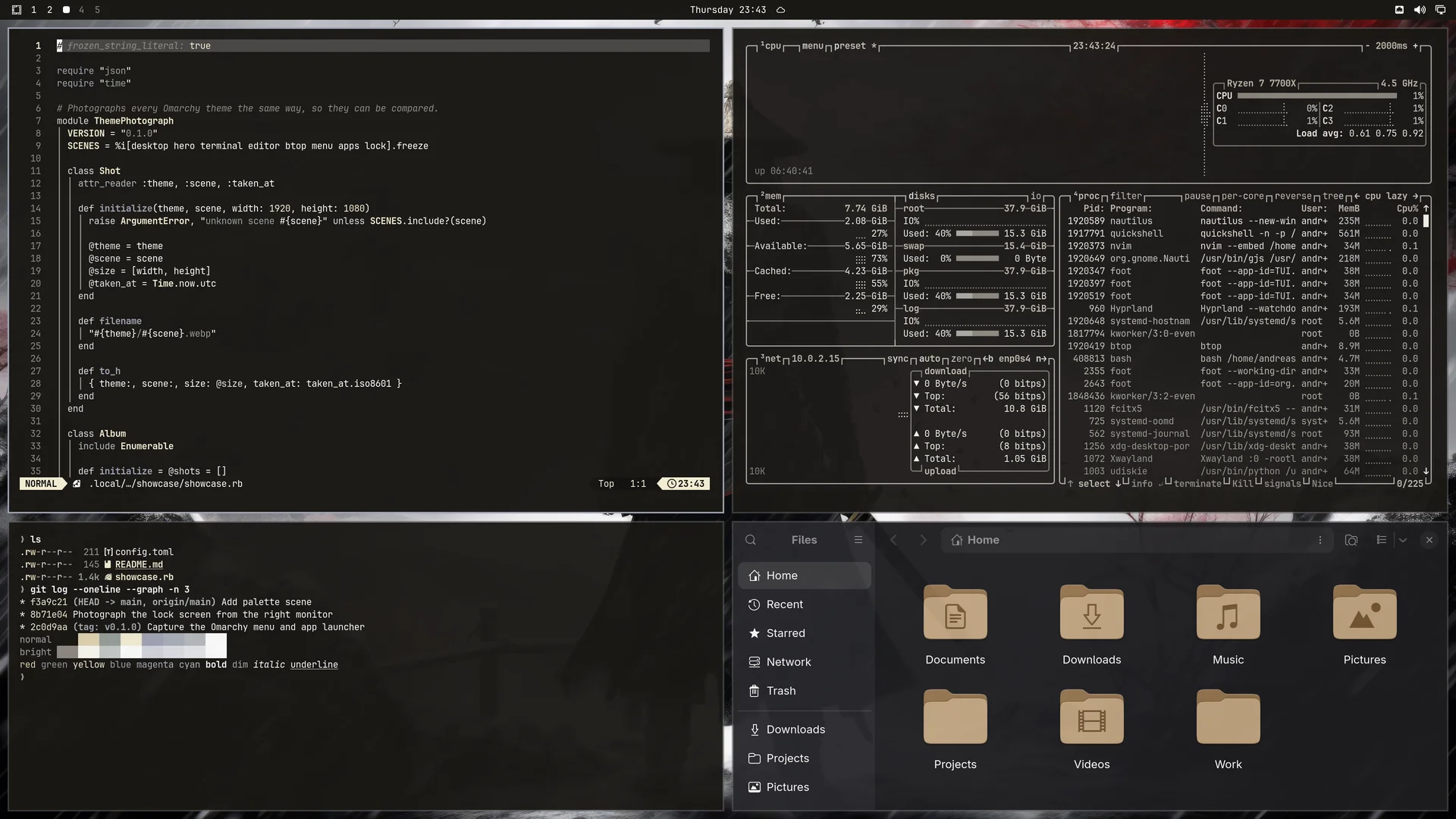Select the Pictures bookmark in the sidebar

click(805, 787)
